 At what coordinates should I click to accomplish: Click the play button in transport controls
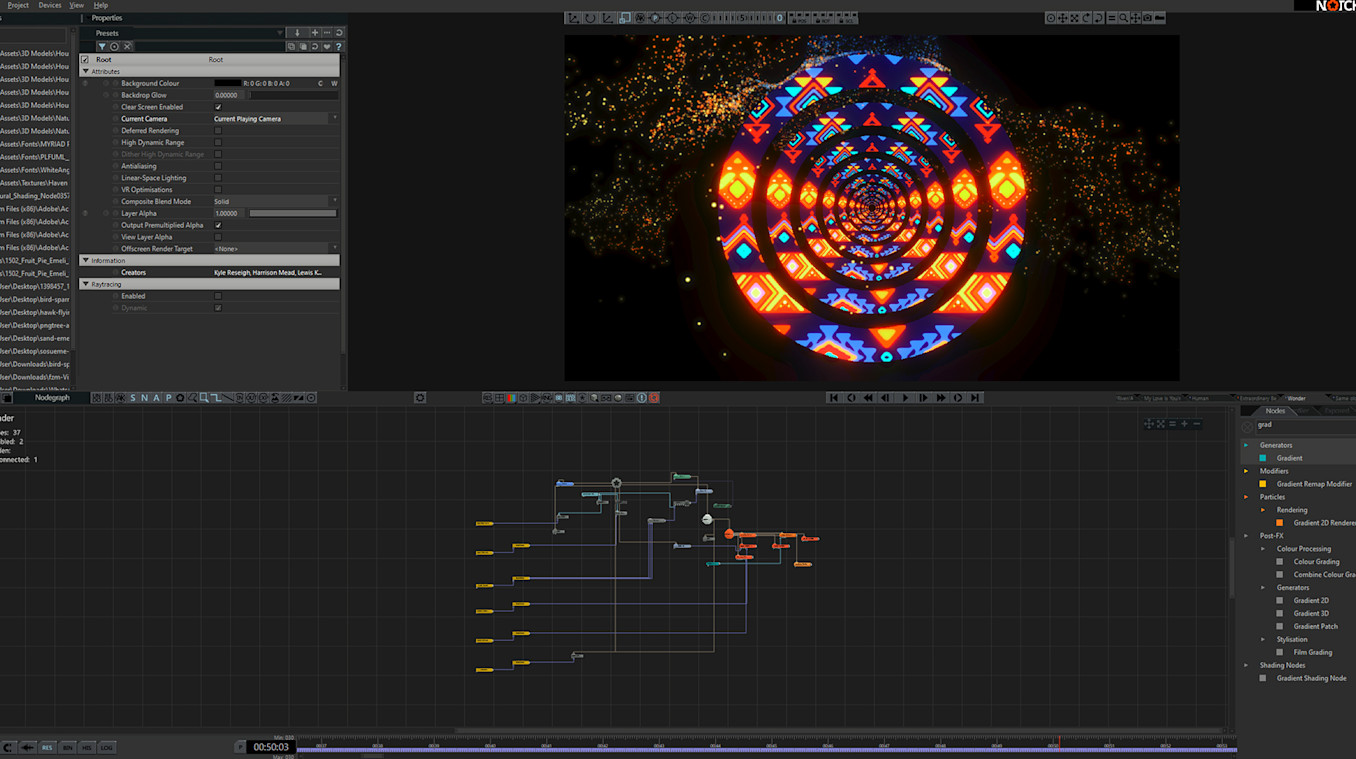tap(906, 398)
